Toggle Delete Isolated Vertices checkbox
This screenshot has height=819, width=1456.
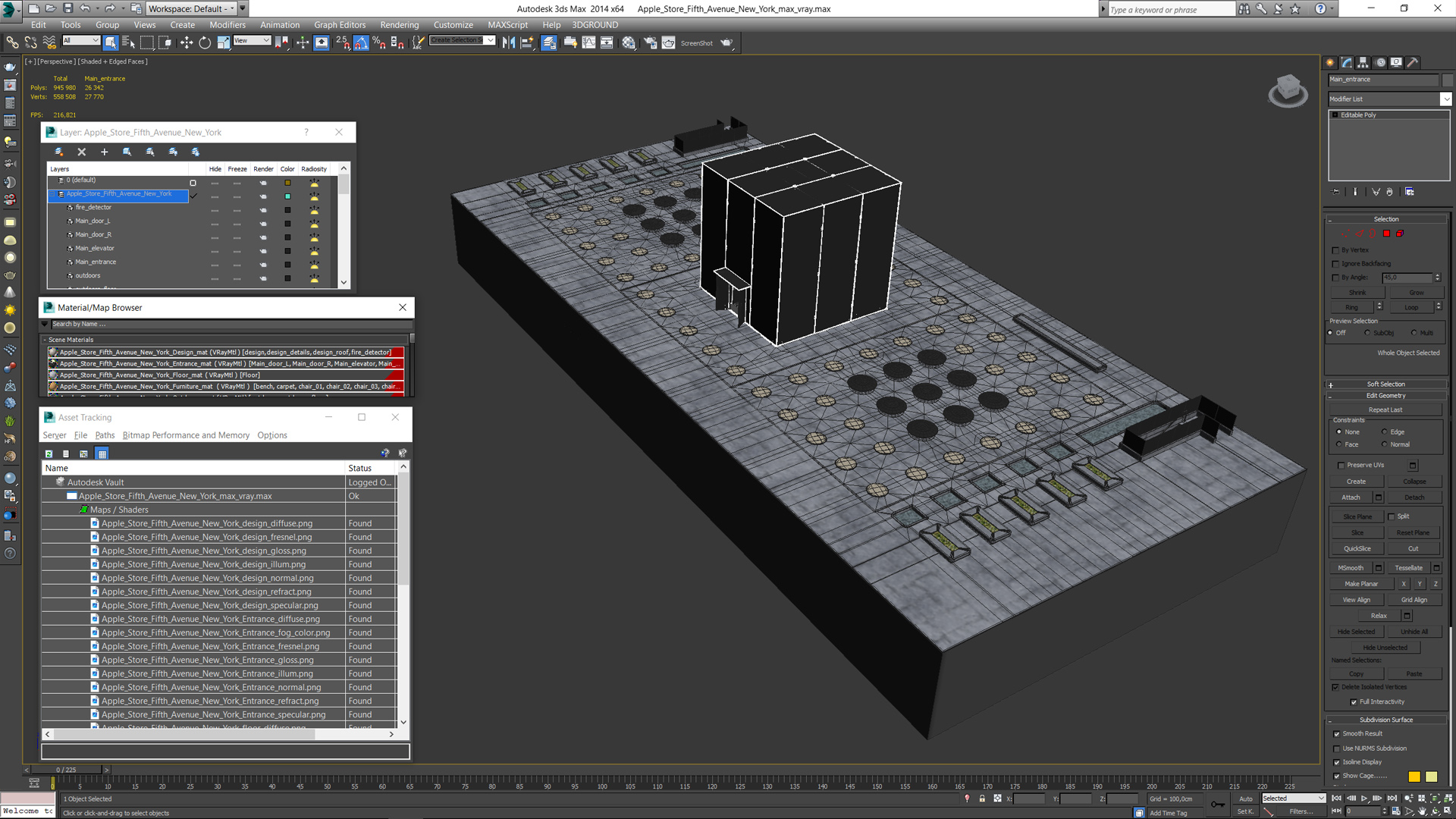pos(1335,688)
